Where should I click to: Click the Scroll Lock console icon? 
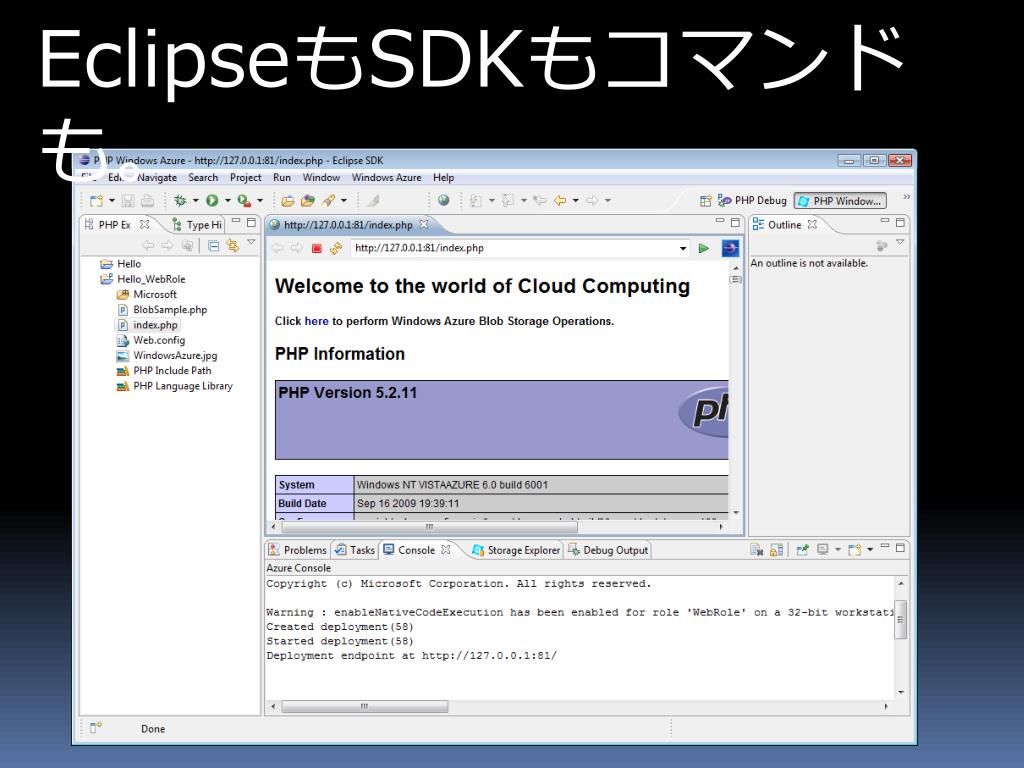click(776, 550)
